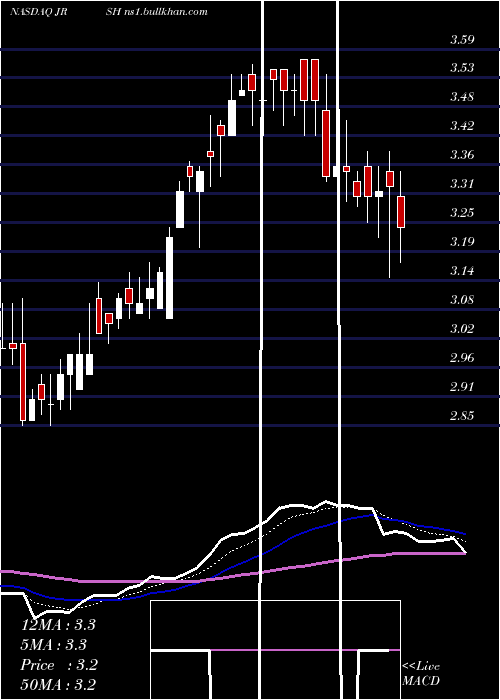Click the 3.19 price axis label
500x700 pixels.
[x=462, y=242]
